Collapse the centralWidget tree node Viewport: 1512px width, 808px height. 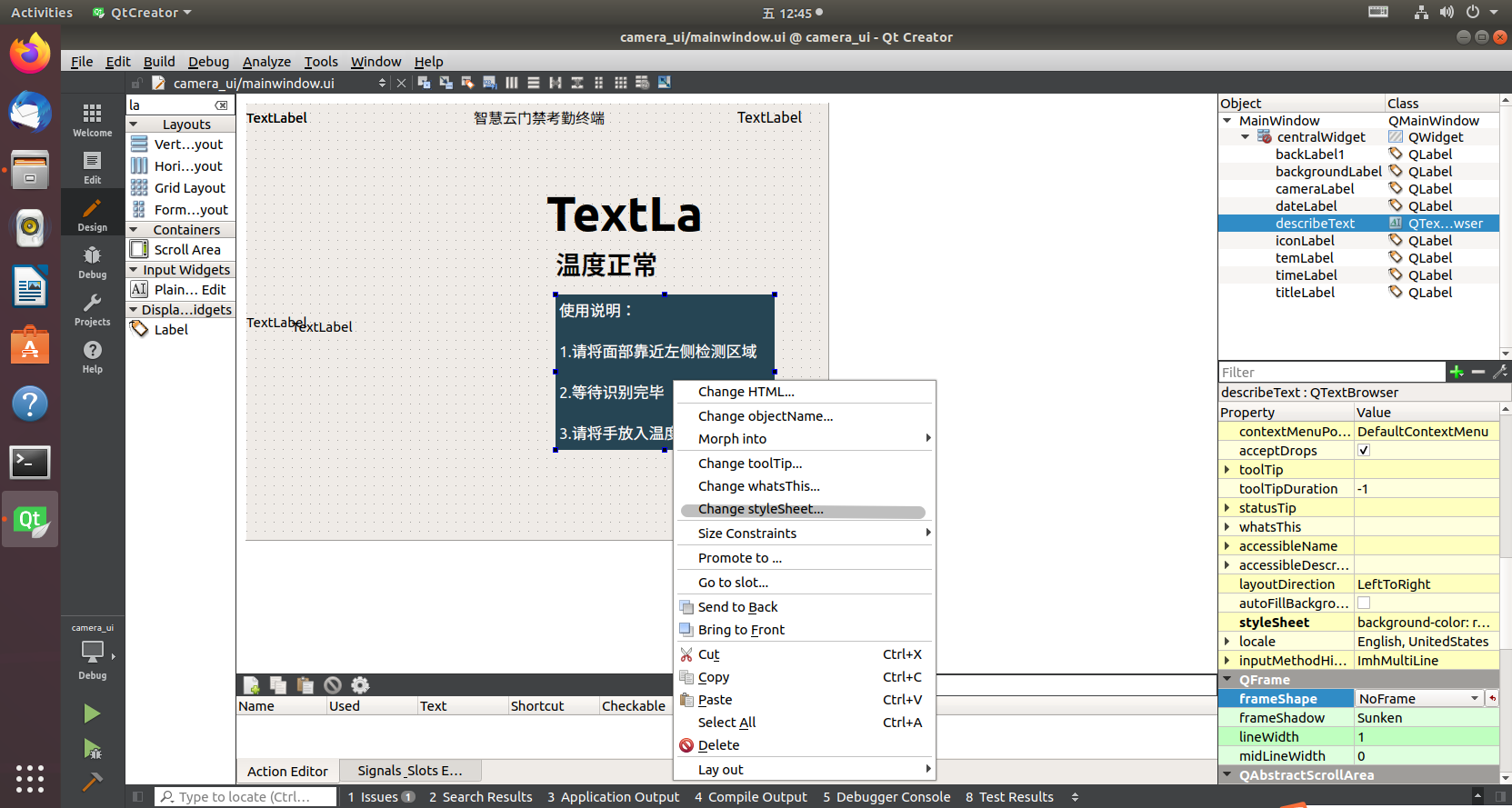coord(1246,137)
